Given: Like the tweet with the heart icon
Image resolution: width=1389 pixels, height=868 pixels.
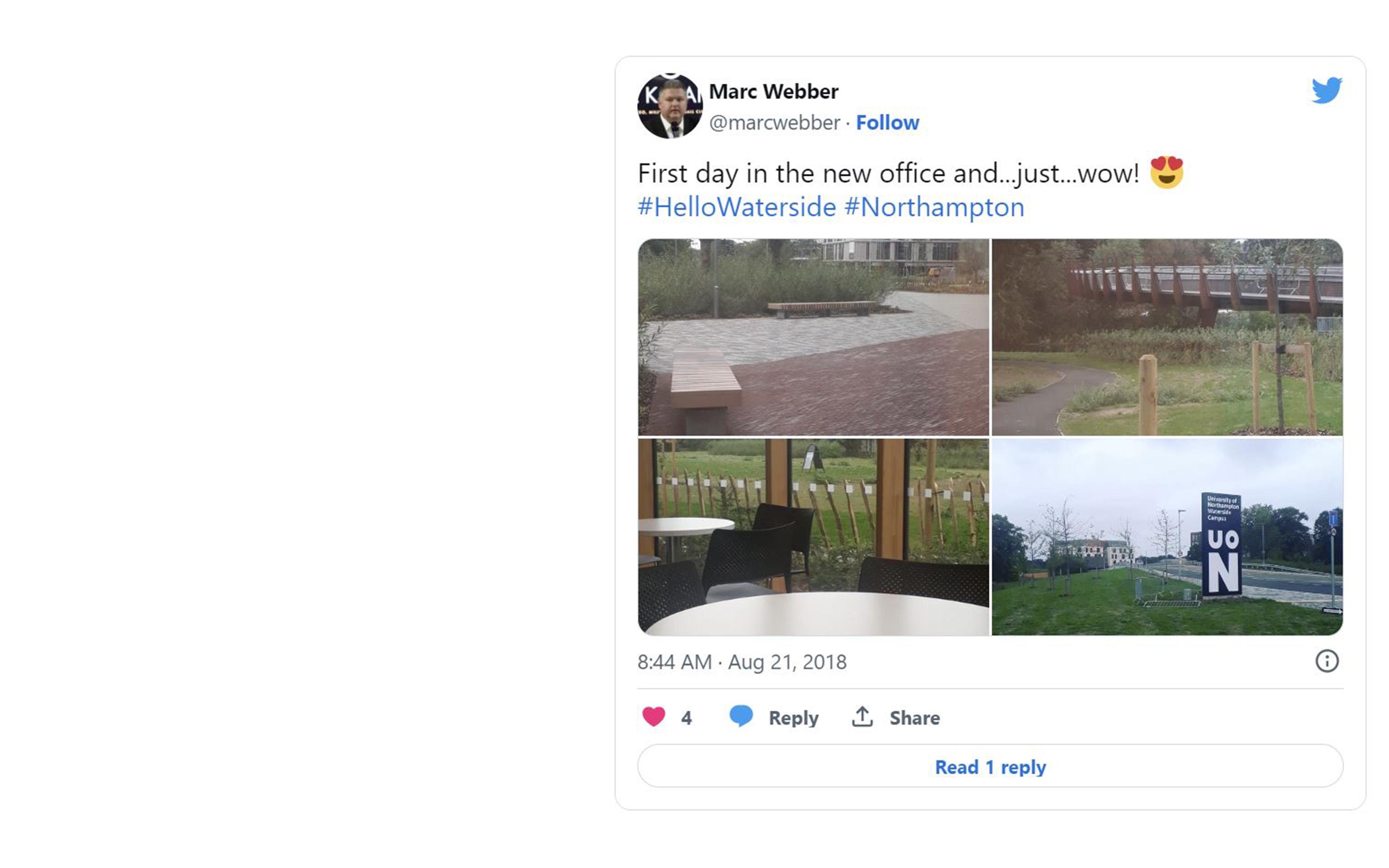Looking at the screenshot, I should (x=653, y=717).
